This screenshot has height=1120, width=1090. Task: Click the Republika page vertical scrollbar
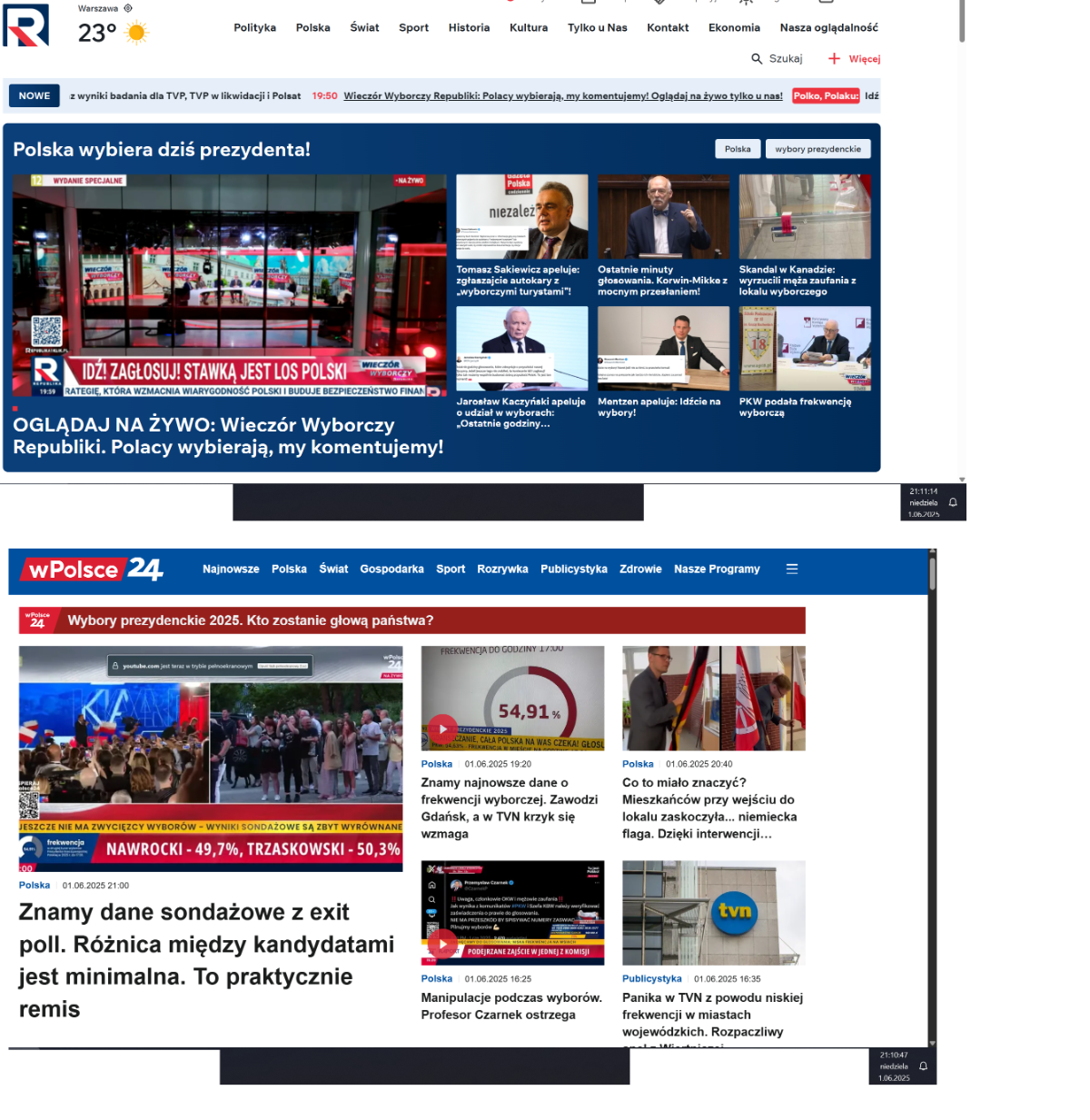pyautogui.click(x=962, y=23)
